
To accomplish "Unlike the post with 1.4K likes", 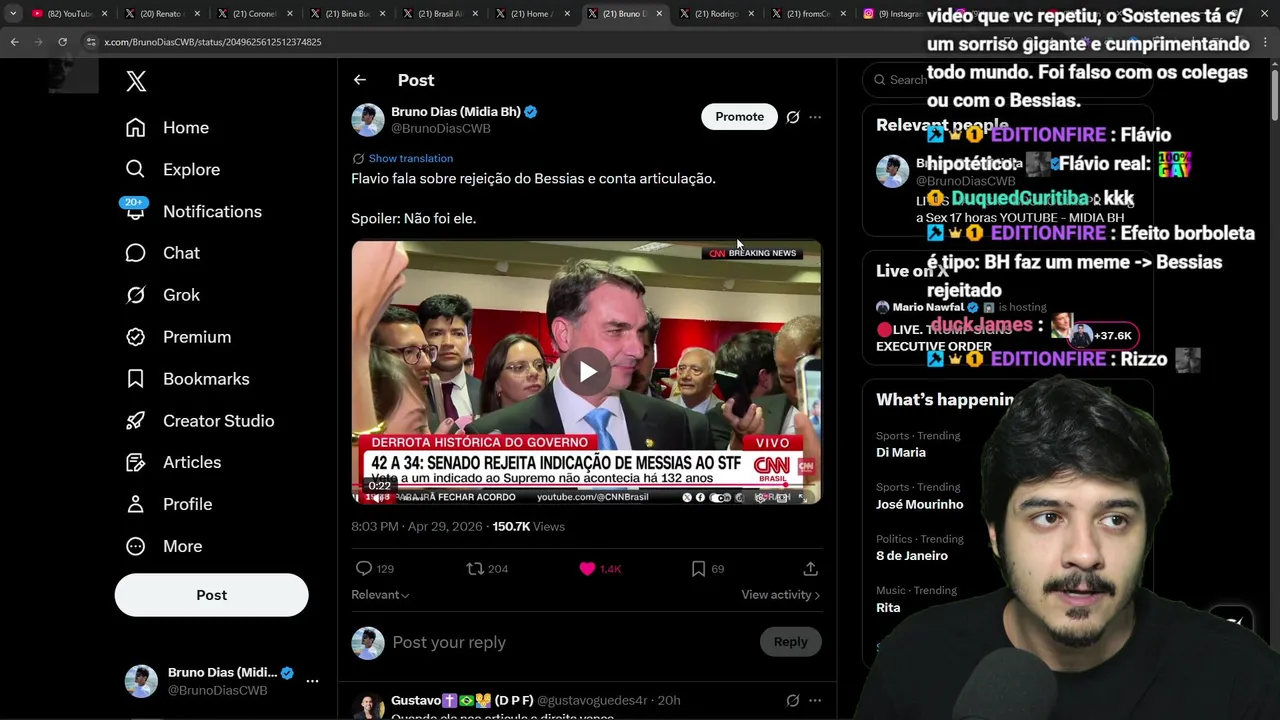I will (587, 569).
